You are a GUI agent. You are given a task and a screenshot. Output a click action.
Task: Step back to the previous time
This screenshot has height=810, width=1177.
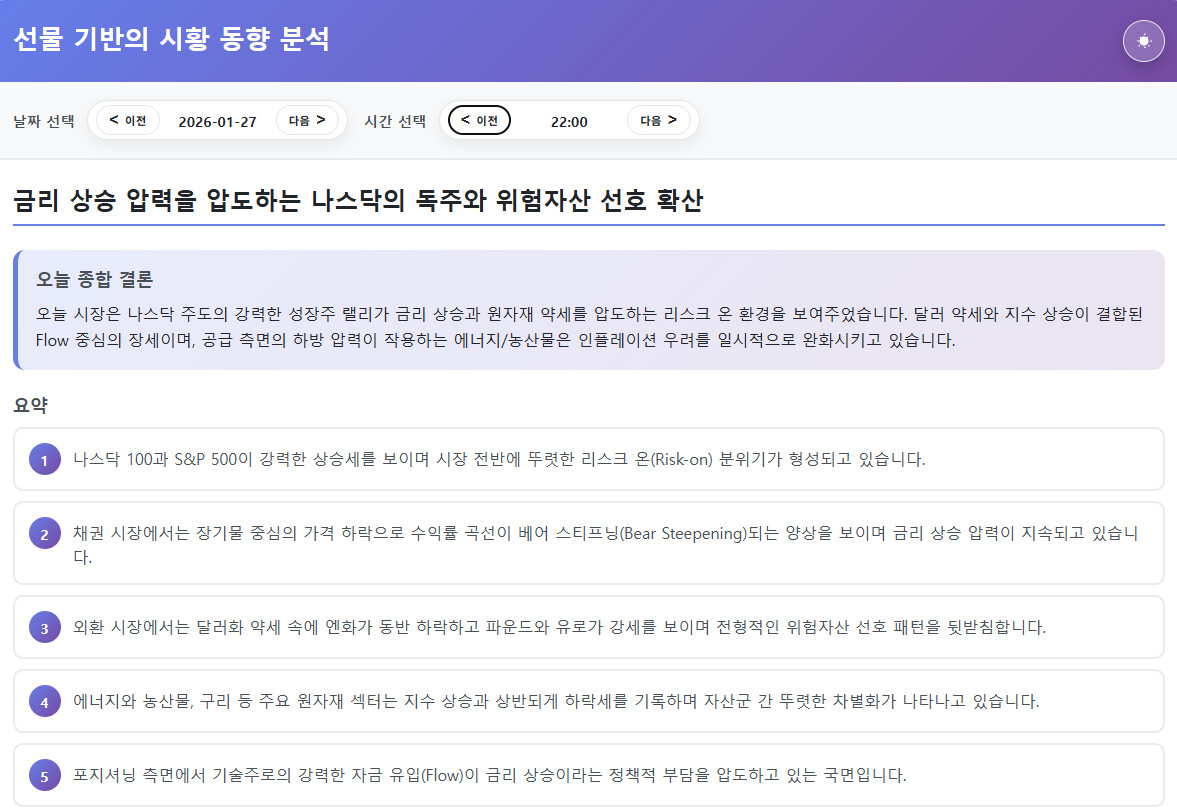point(479,121)
